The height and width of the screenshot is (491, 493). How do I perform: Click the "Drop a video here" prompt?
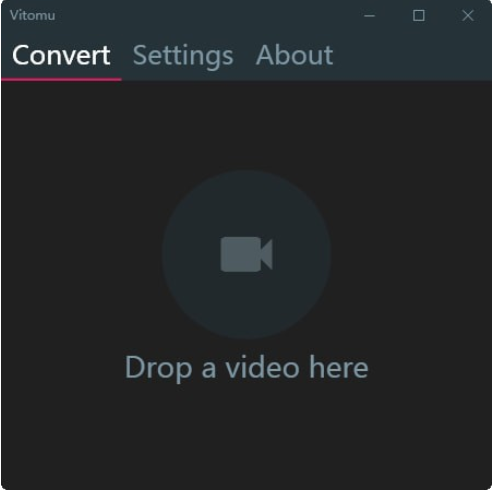pos(247,368)
